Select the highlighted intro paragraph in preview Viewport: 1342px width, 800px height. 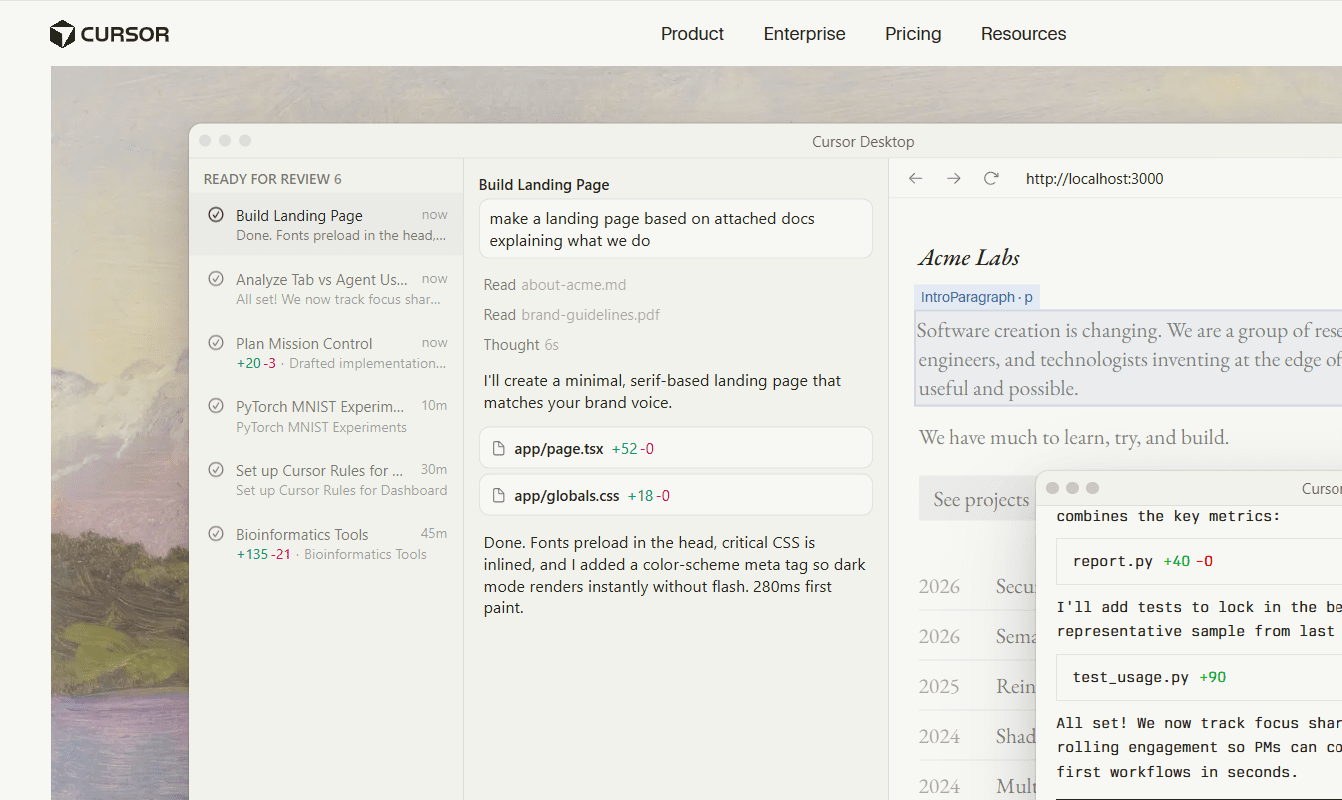(x=1128, y=359)
